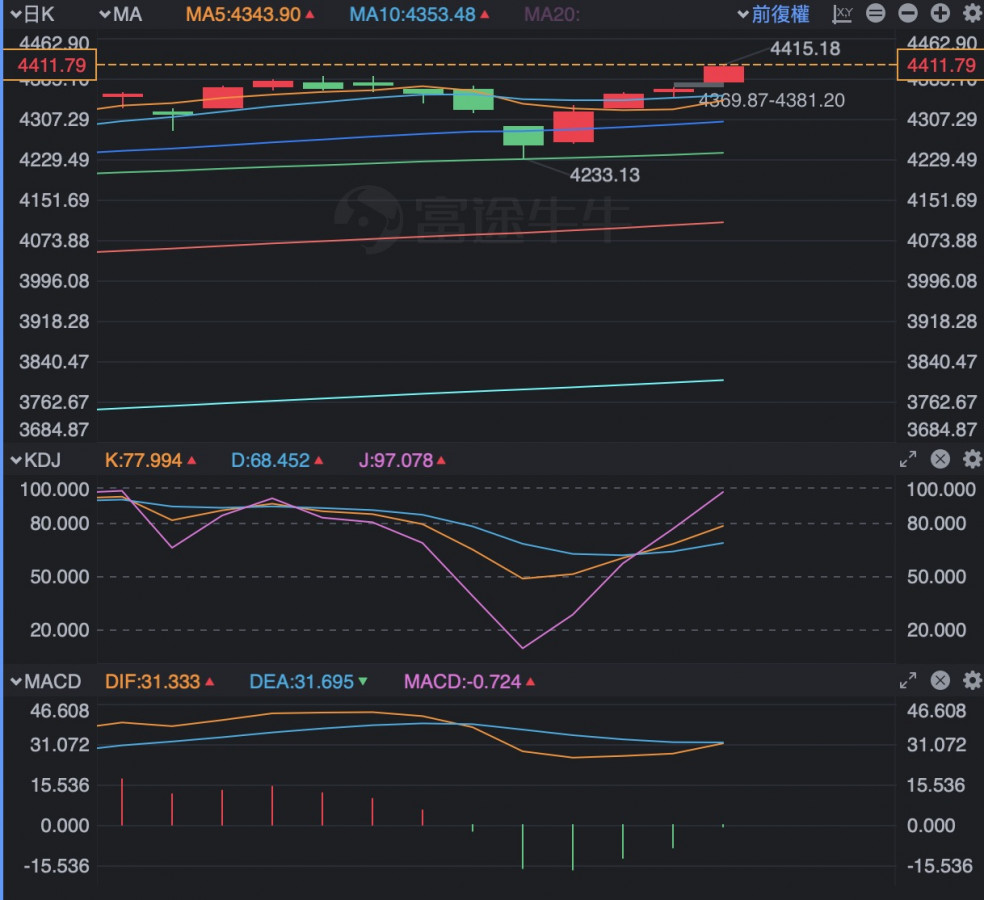Click the double-bar icon in top toolbar
Image resolution: width=984 pixels, height=900 pixels.
tap(875, 14)
